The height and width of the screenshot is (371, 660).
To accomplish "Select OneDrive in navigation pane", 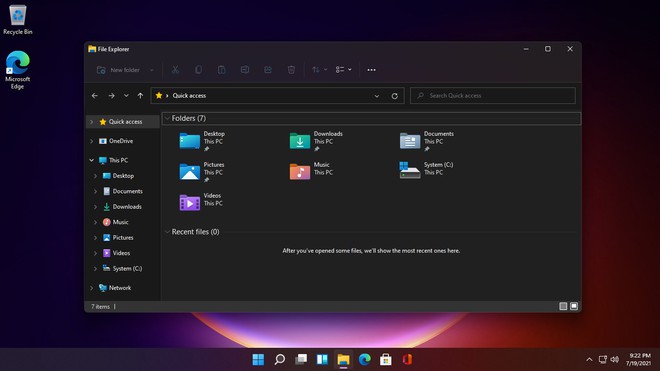I will 120,141.
